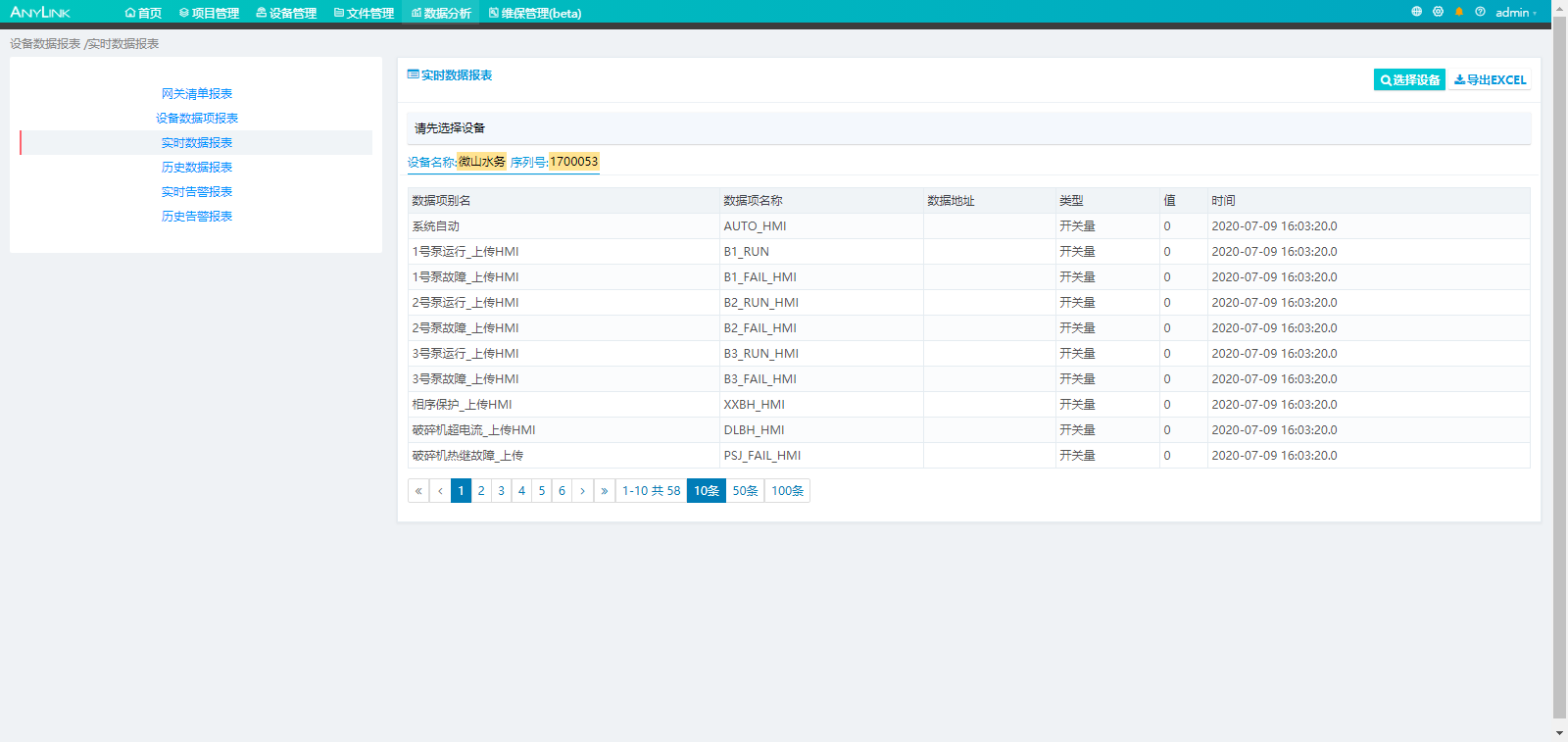
Task: Click the device name 微山水务
Action: click(x=482, y=162)
